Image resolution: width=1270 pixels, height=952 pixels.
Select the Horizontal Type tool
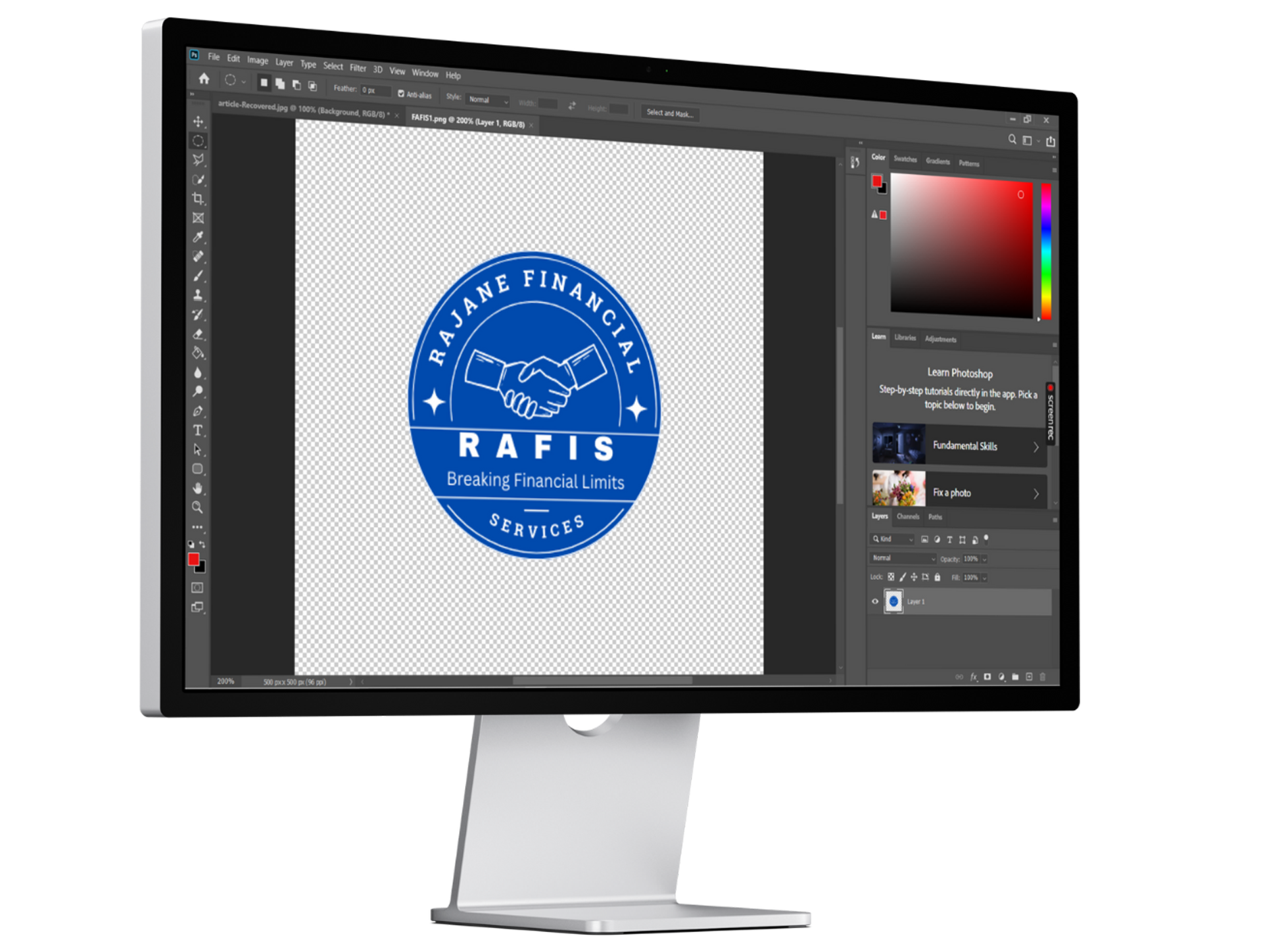tap(198, 430)
